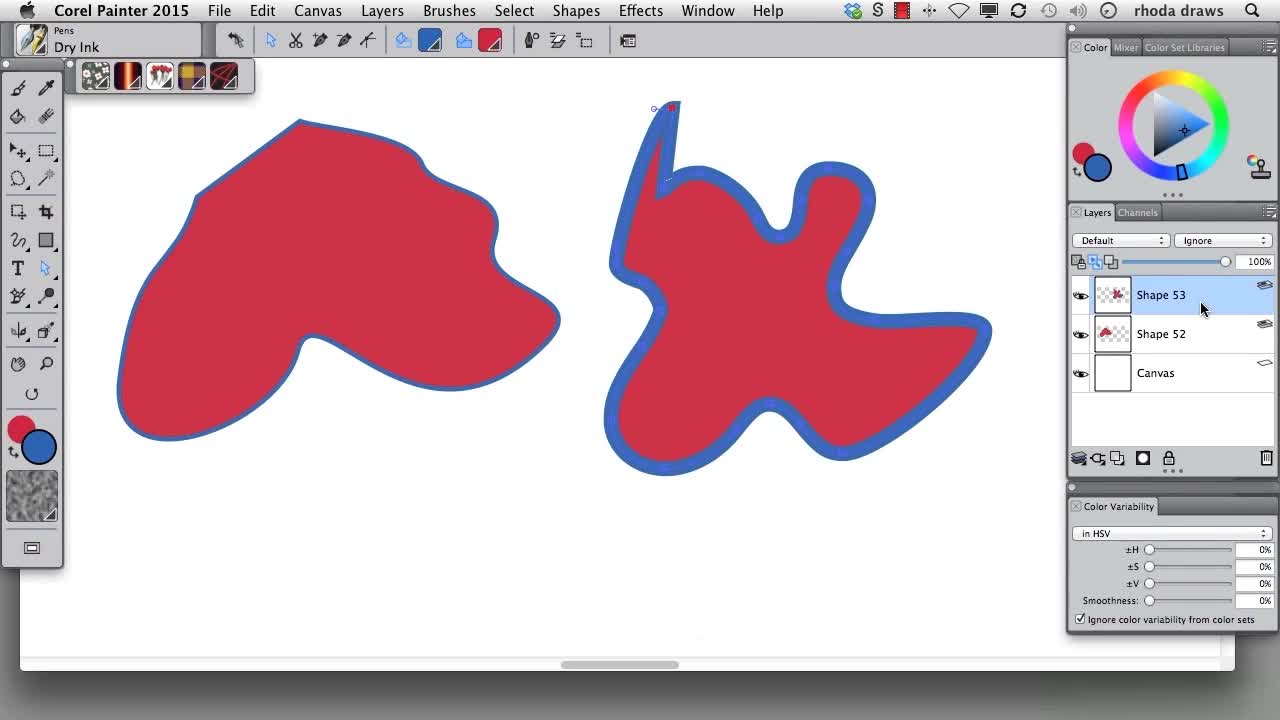The width and height of the screenshot is (1280, 720).
Task: Click the Create Layer Mask button
Action: coord(1143,459)
